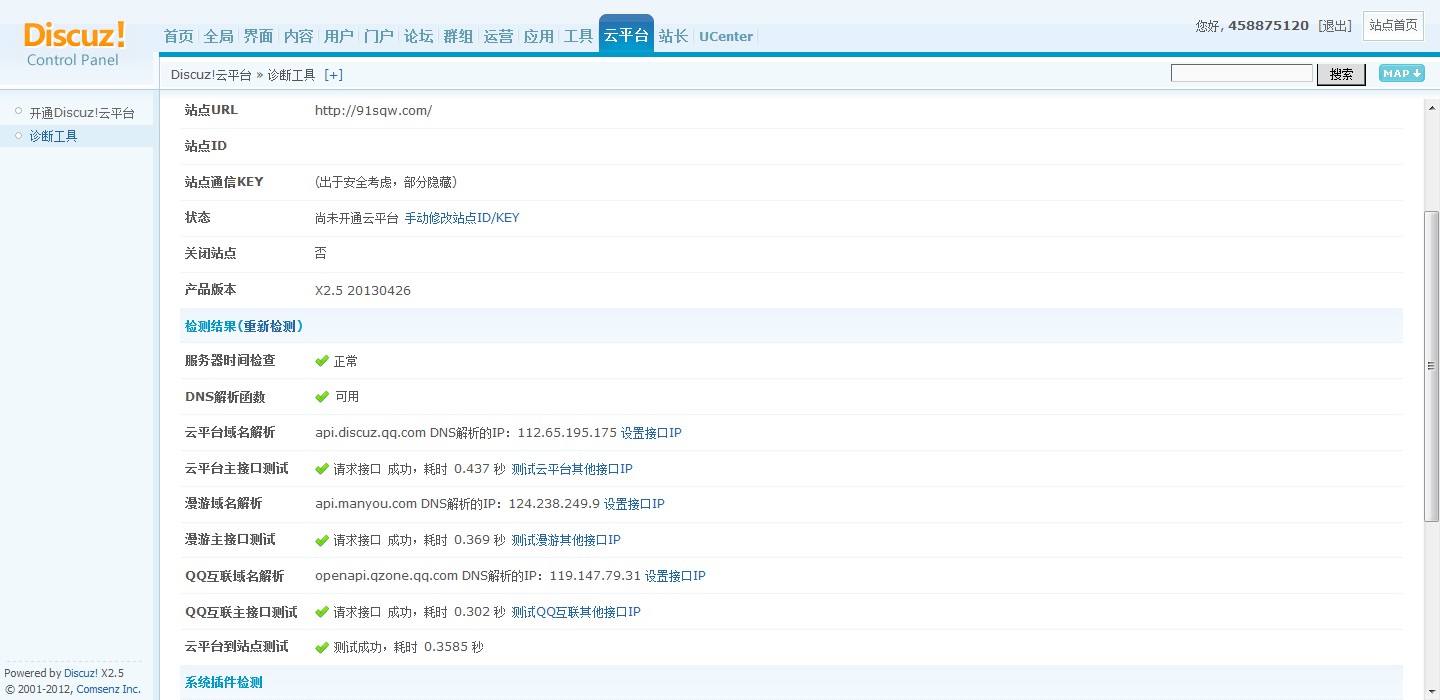Image resolution: width=1440 pixels, height=700 pixels.
Task: Click 重新检测 in the 检测结果 header
Action: [x=270, y=326]
